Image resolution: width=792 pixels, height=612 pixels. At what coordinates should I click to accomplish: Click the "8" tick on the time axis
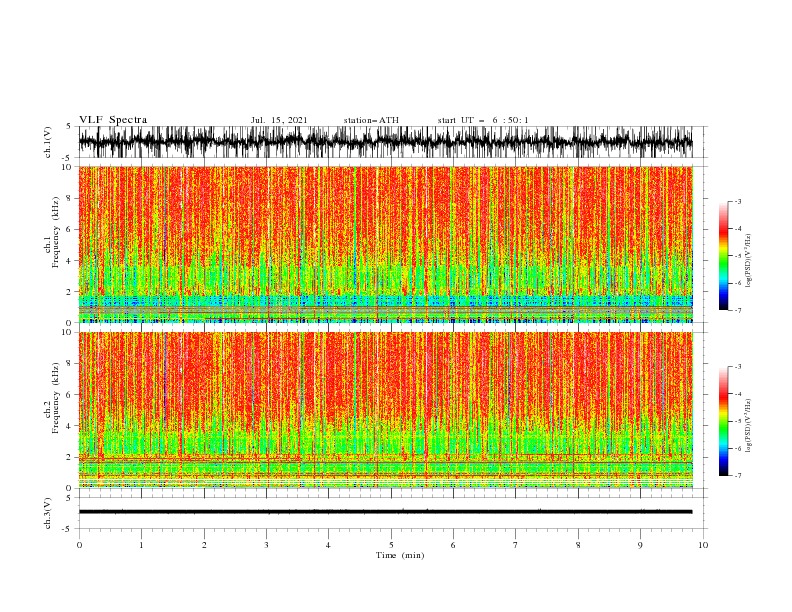pyautogui.click(x=578, y=545)
